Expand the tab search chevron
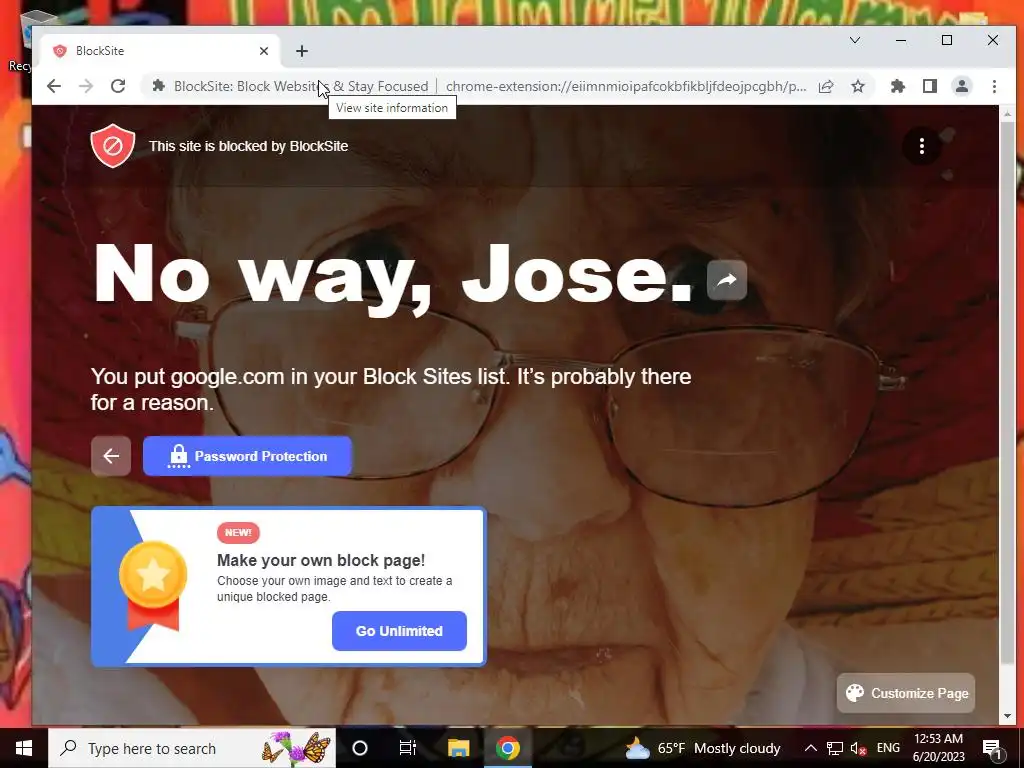 (854, 40)
